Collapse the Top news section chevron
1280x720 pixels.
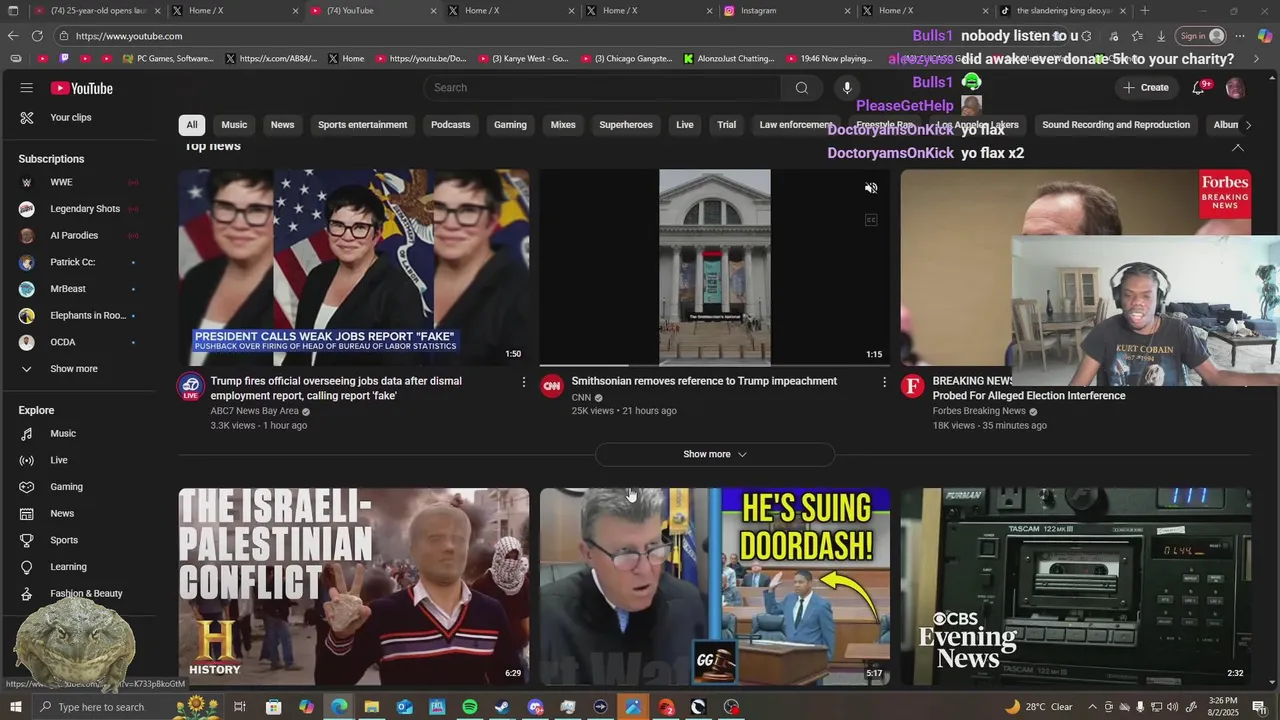pos(1237,148)
